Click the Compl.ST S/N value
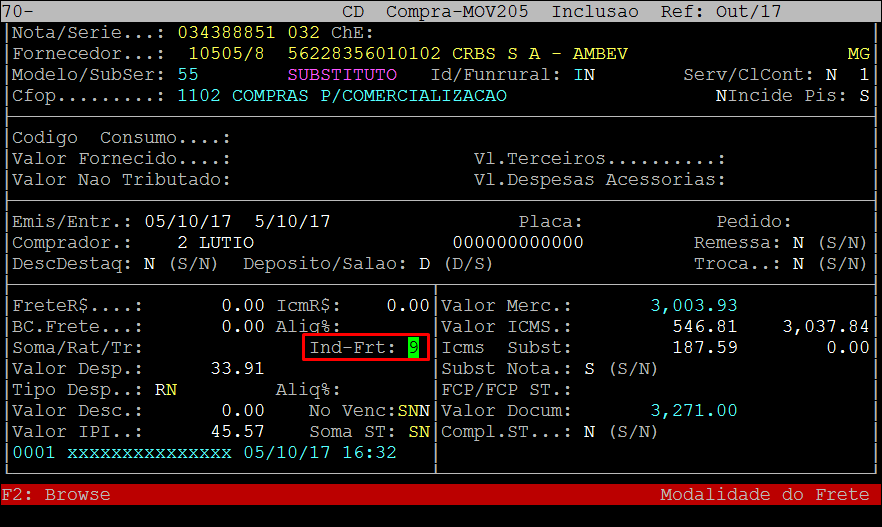 [x=589, y=432]
